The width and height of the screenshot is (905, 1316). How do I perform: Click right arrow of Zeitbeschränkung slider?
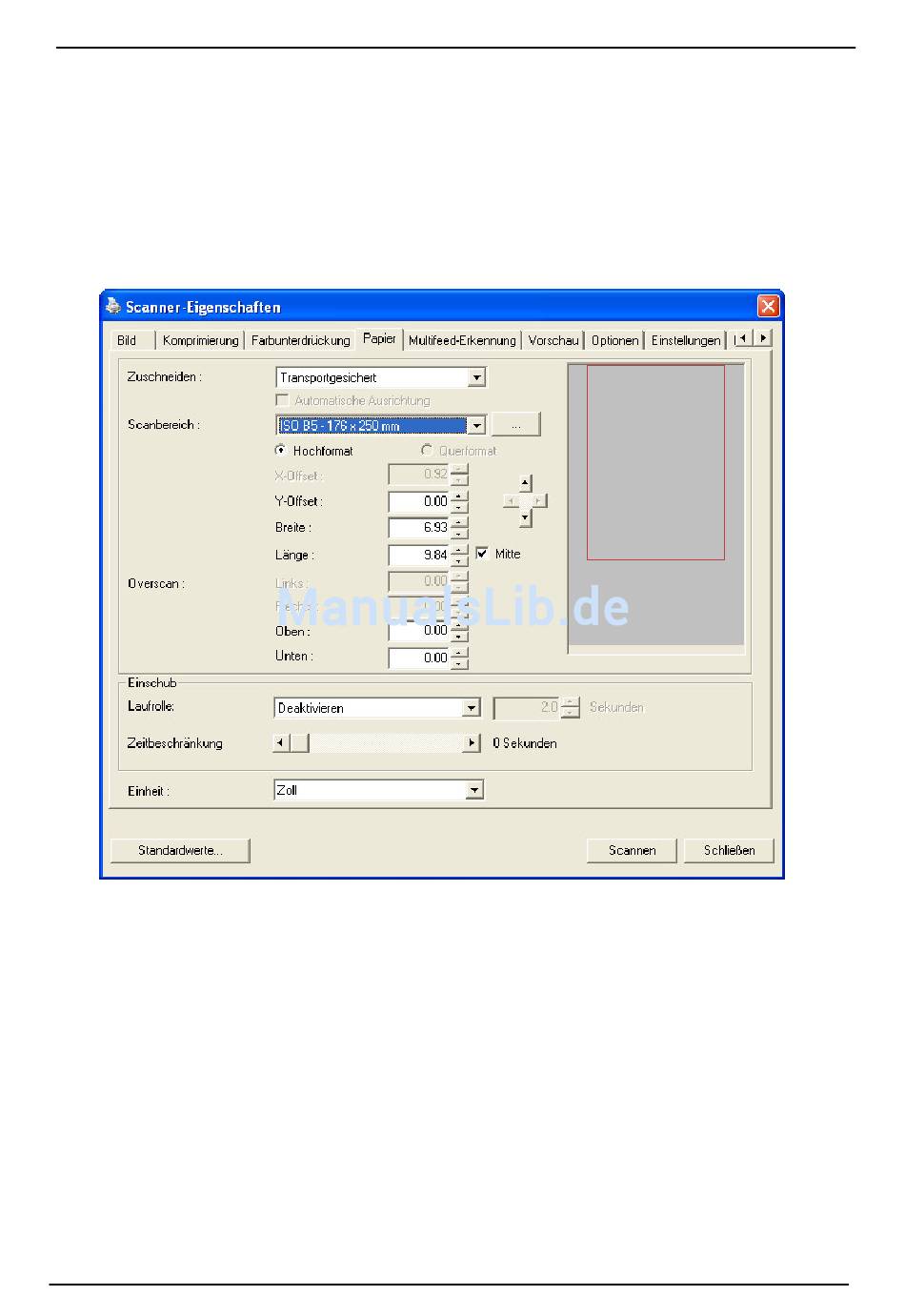[472, 742]
